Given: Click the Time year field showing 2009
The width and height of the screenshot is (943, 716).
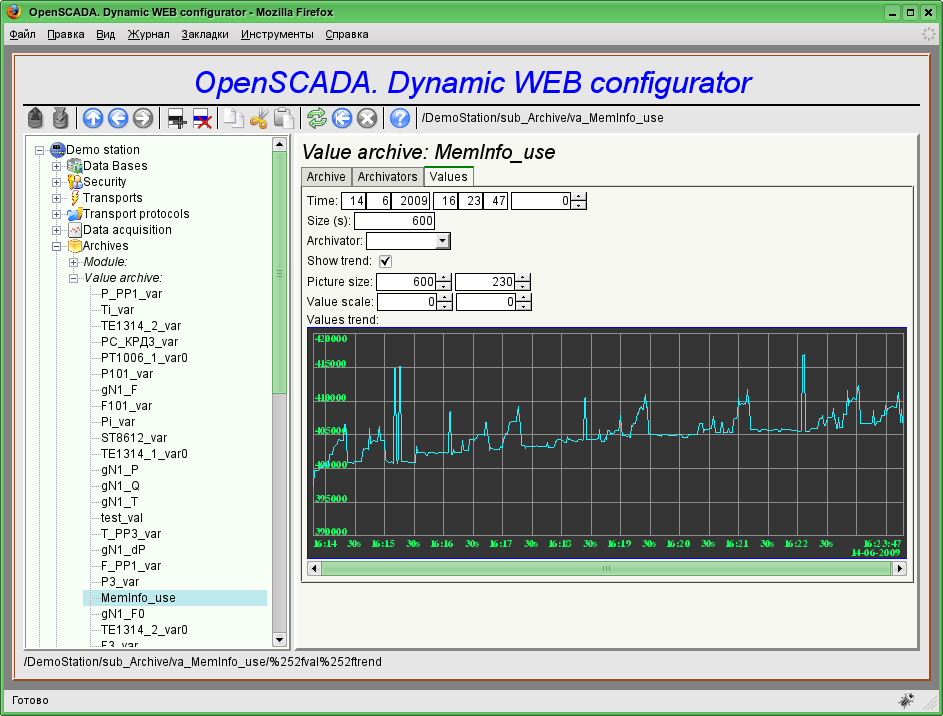Looking at the screenshot, I should pos(411,201).
